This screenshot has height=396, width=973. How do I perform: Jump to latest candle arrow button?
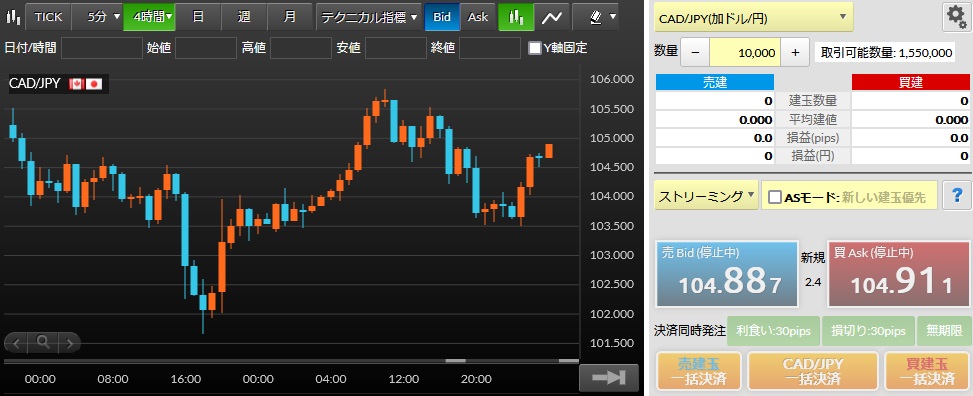(x=609, y=377)
